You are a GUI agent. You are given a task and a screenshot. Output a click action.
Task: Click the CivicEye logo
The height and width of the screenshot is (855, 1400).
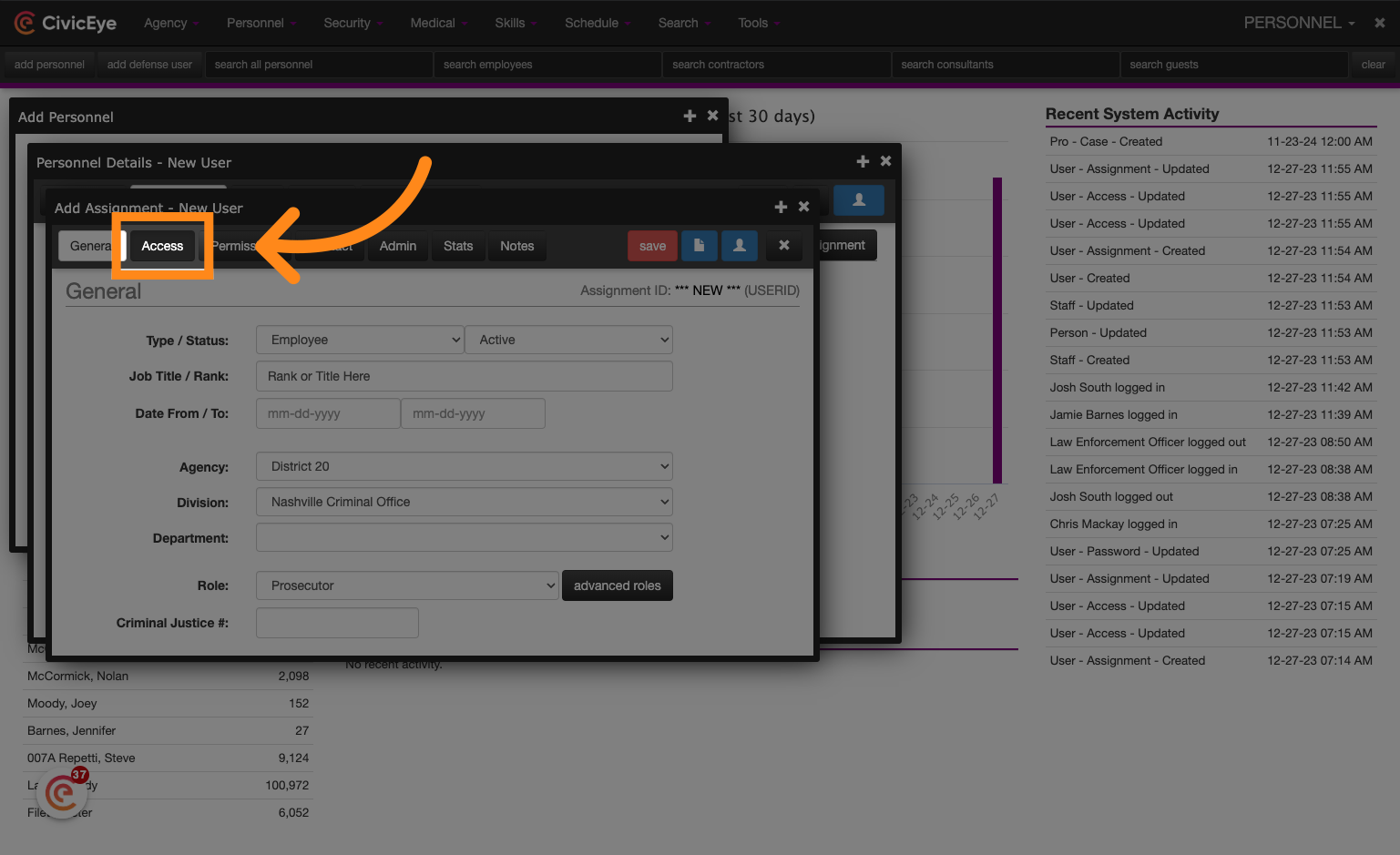coord(66,23)
